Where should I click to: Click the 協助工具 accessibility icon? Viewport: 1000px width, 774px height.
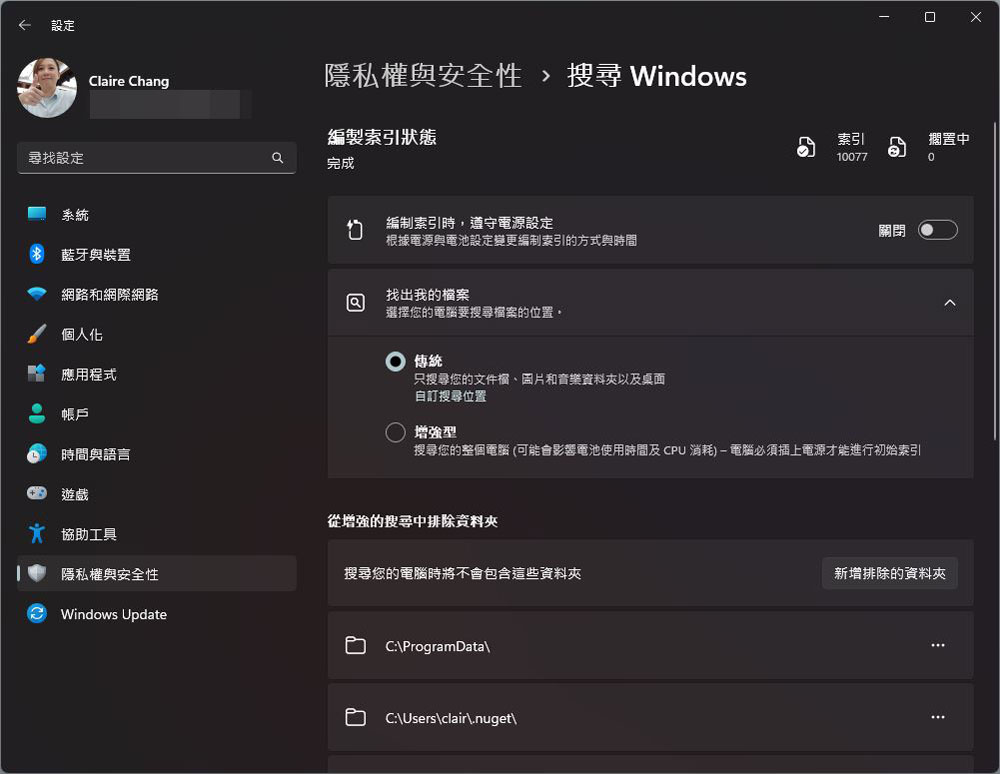37,533
